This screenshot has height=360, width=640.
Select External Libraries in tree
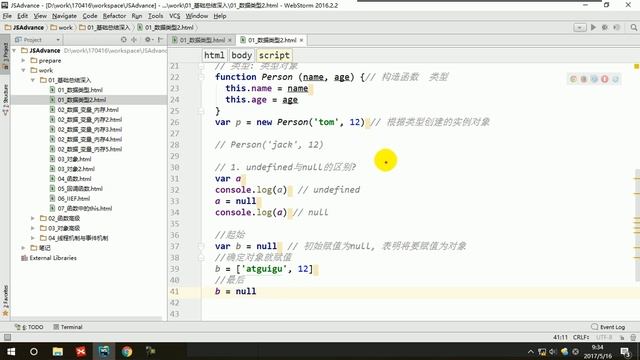pyautogui.click(x=49, y=258)
